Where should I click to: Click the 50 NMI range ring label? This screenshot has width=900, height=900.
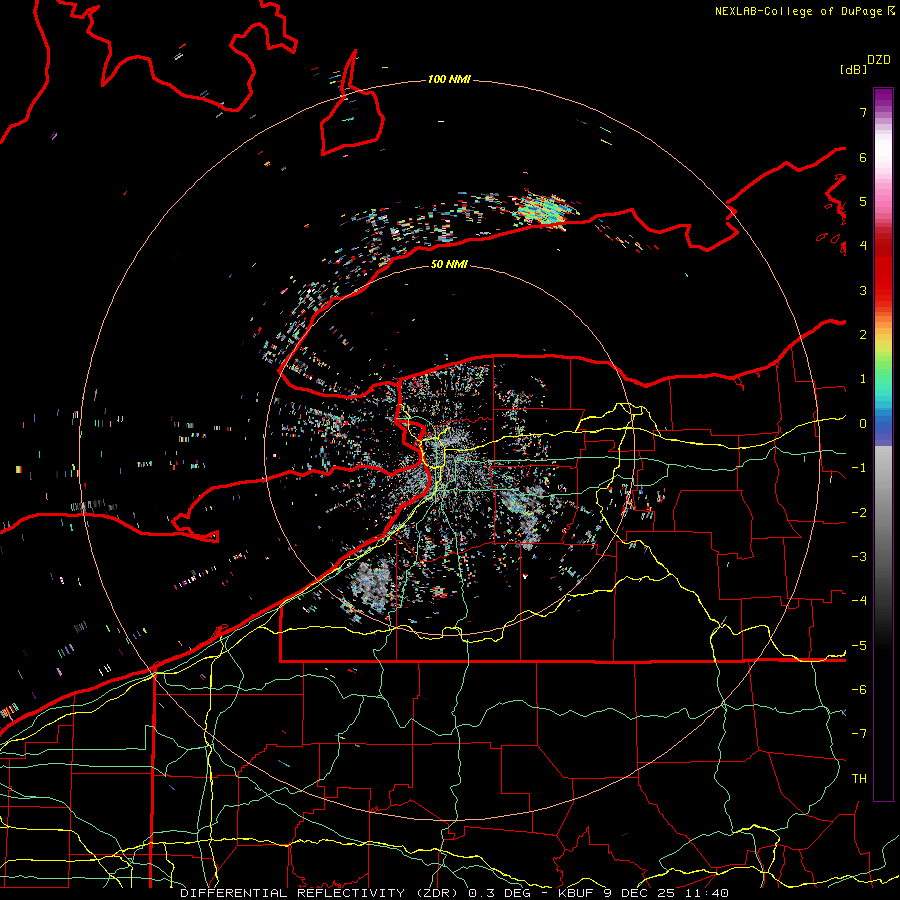[x=449, y=264]
